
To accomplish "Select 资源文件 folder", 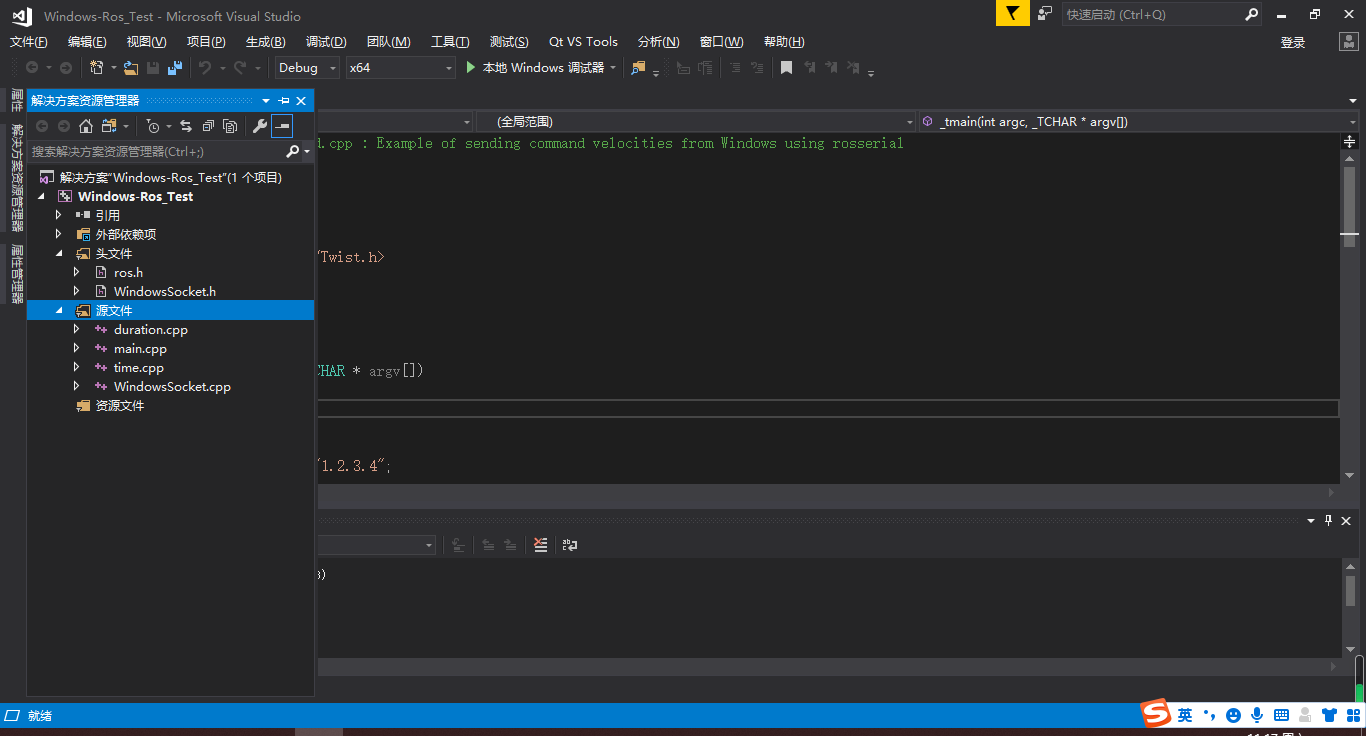I will tap(119, 406).
